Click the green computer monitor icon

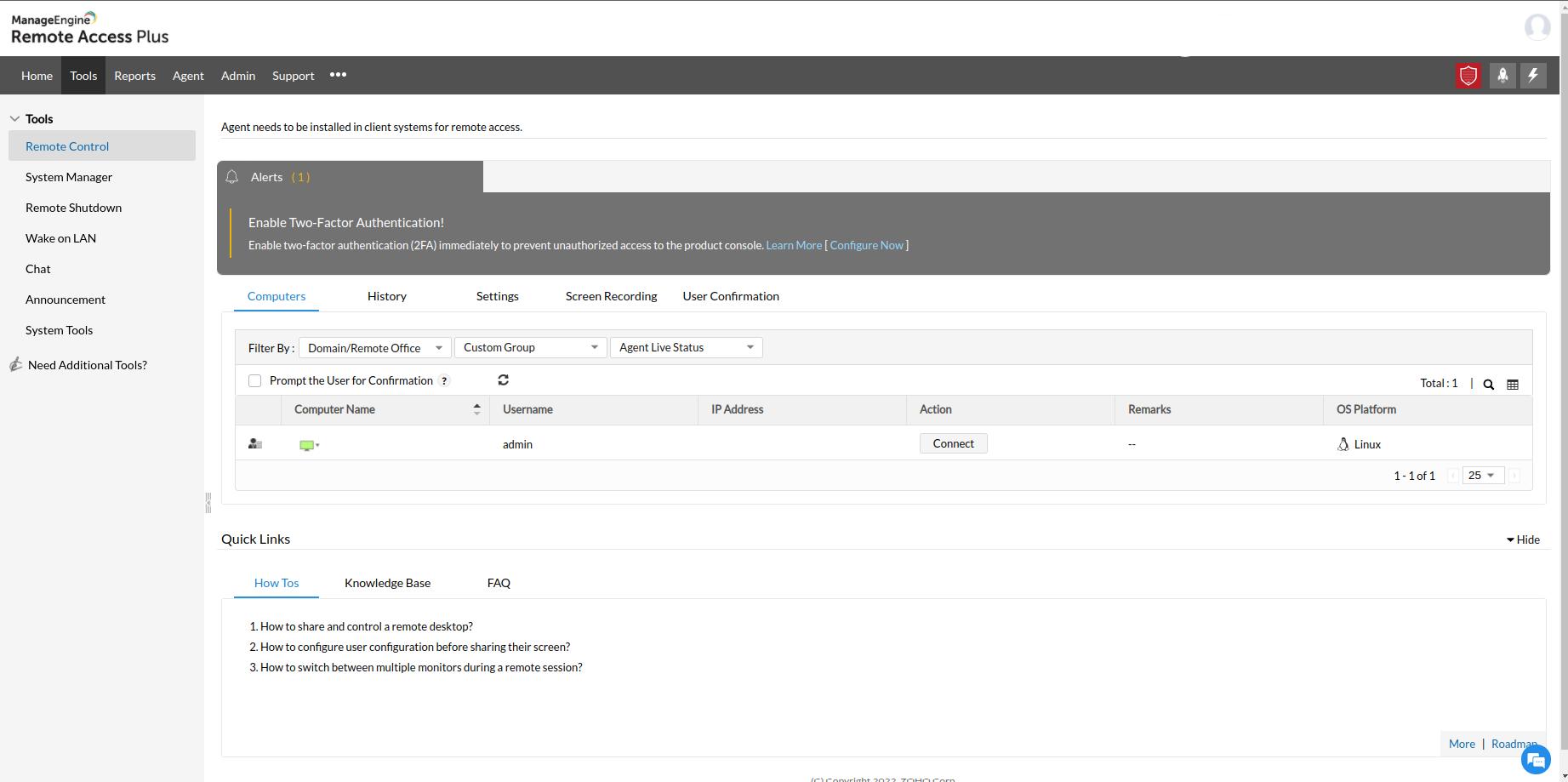pyautogui.click(x=307, y=445)
